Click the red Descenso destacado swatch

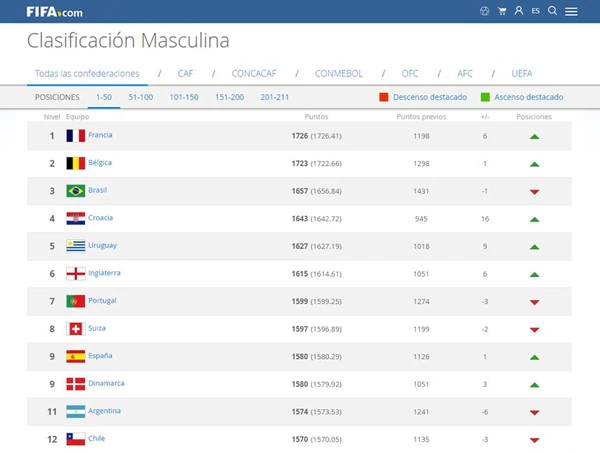[x=383, y=97]
